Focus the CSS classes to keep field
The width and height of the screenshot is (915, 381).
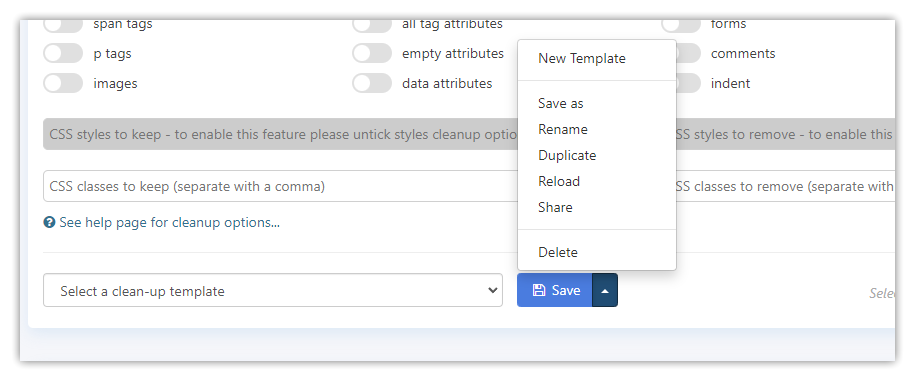[x=280, y=186]
